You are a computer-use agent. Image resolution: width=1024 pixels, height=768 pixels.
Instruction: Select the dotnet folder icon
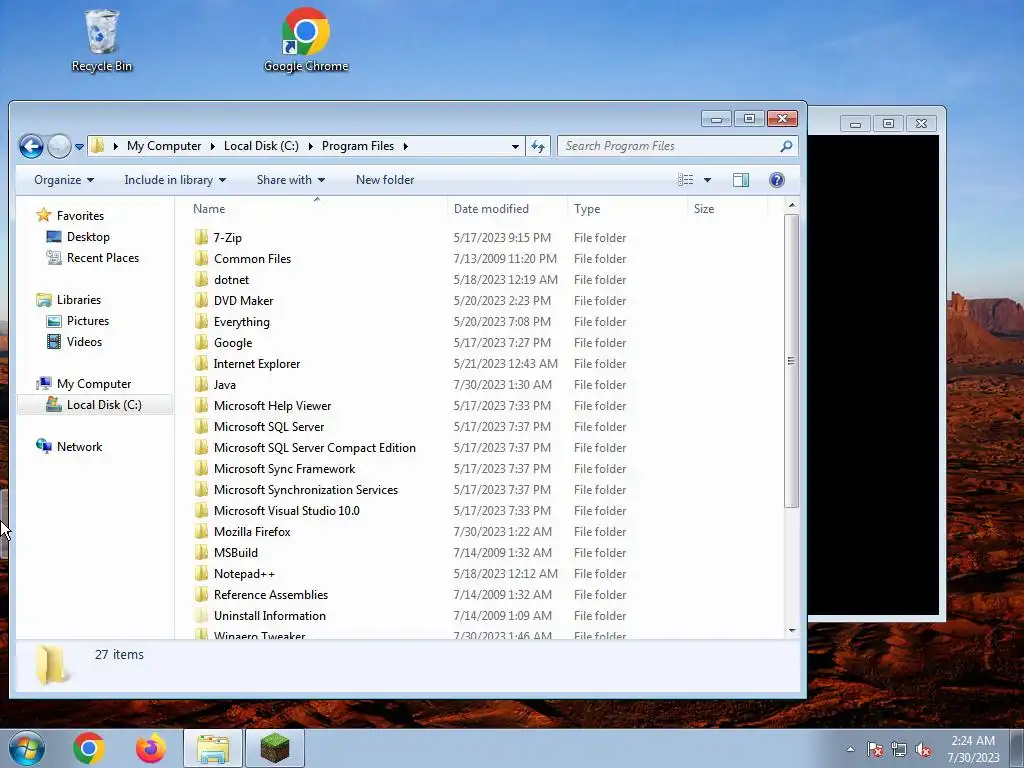[x=201, y=279]
